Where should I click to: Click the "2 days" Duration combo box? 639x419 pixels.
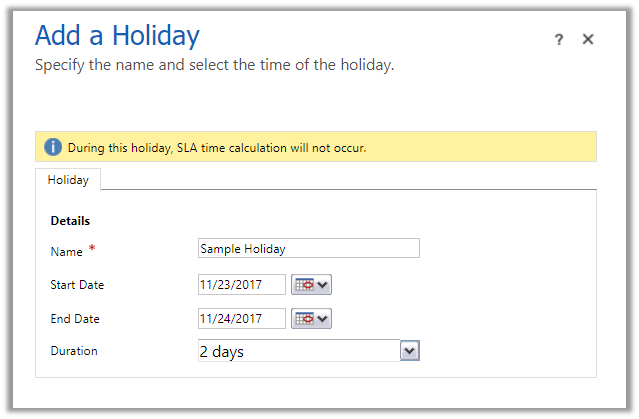click(x=298, y=351)
